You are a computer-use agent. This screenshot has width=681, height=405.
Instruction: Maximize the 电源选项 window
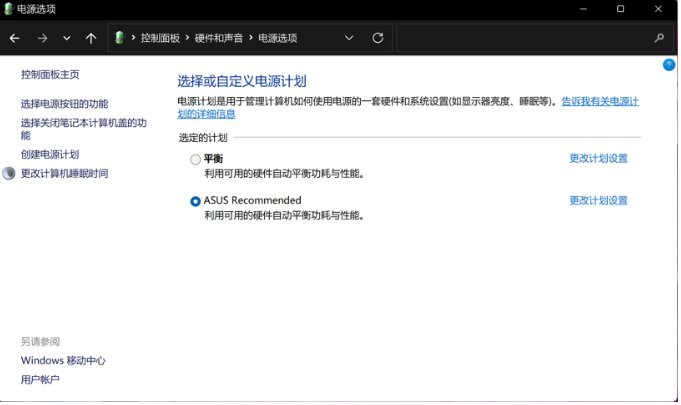pos(620,9)
